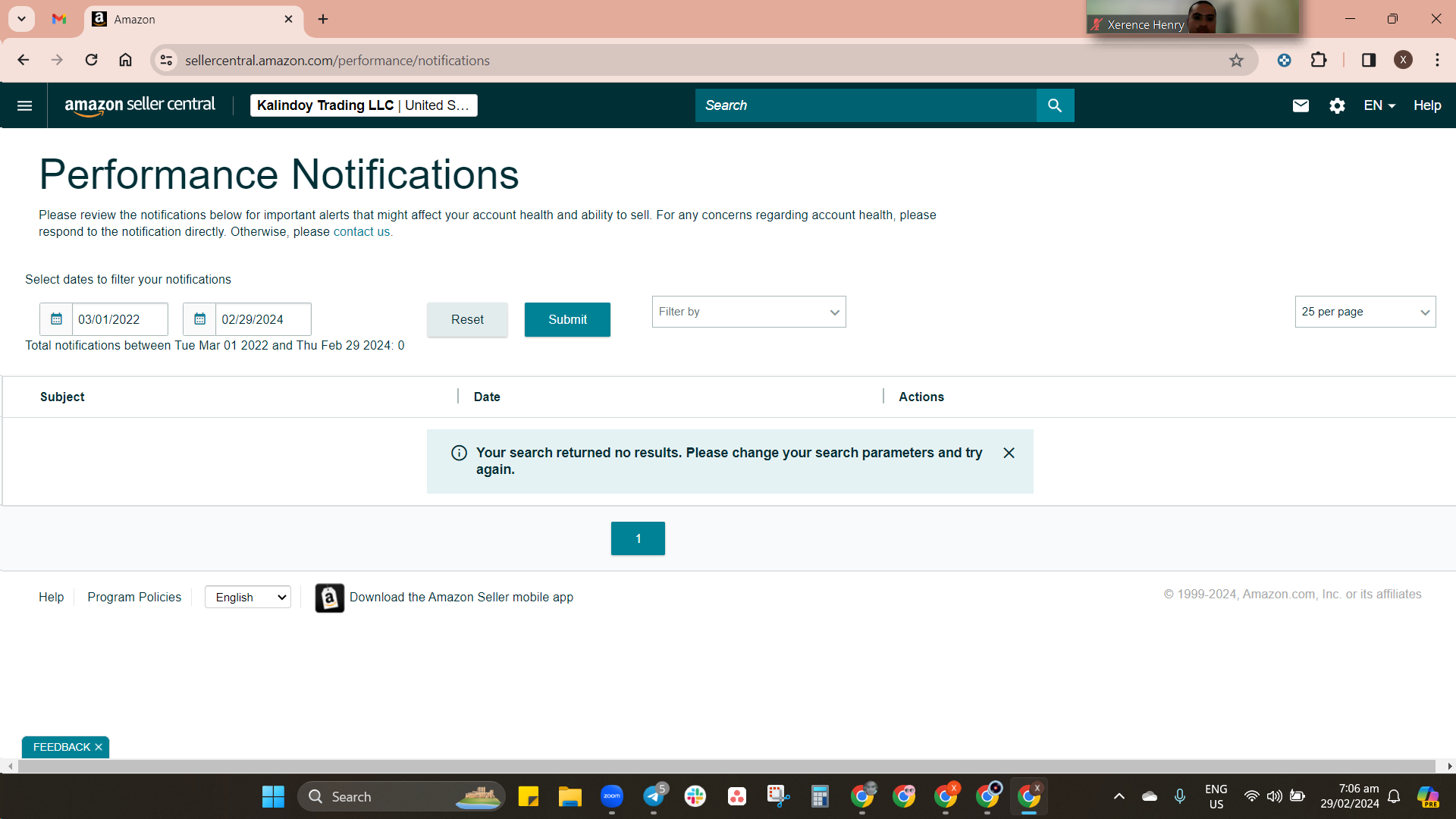Open the EN language dropdown
This screenshot has height=819, width=1456.
tap(1379, 105)
